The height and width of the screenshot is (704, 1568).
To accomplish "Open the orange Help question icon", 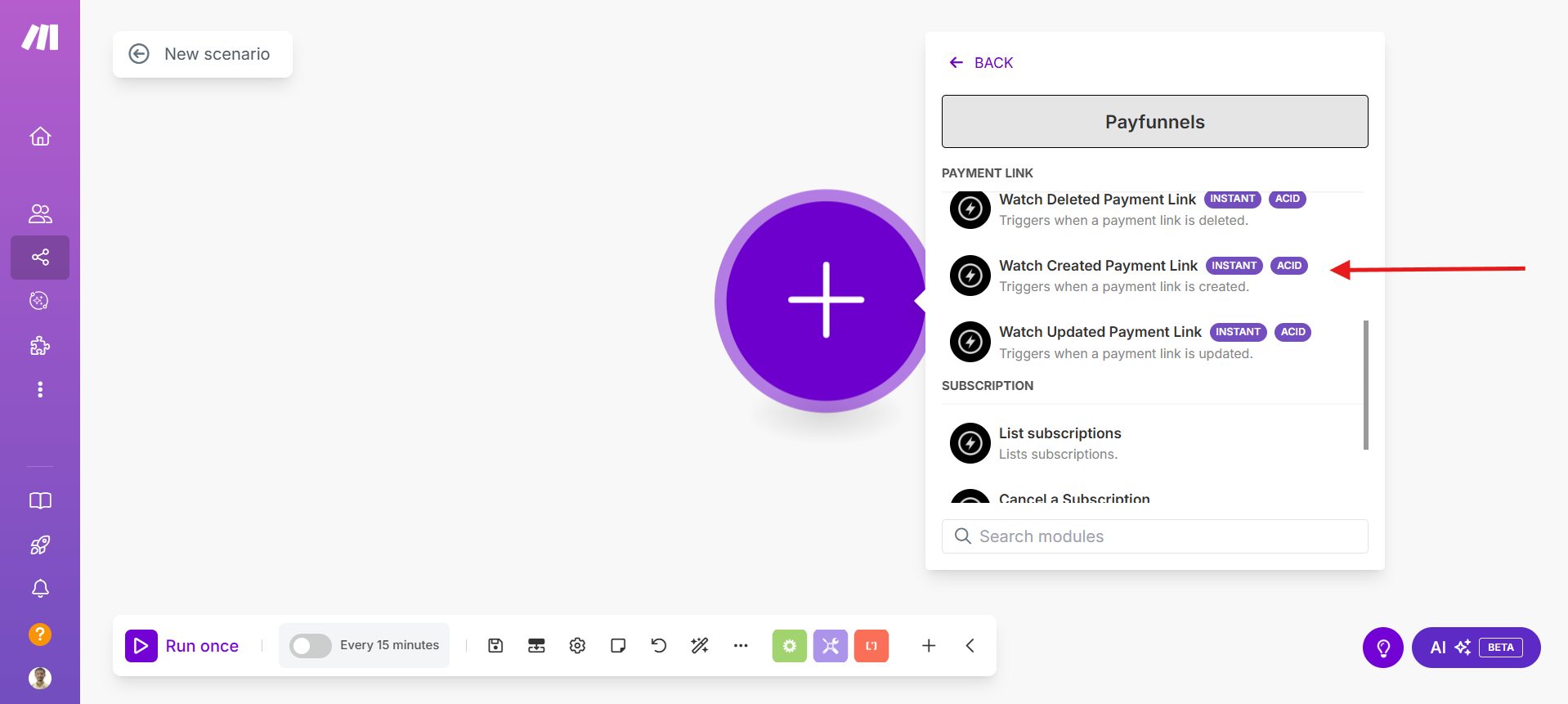I will click(x=40, y=634).
